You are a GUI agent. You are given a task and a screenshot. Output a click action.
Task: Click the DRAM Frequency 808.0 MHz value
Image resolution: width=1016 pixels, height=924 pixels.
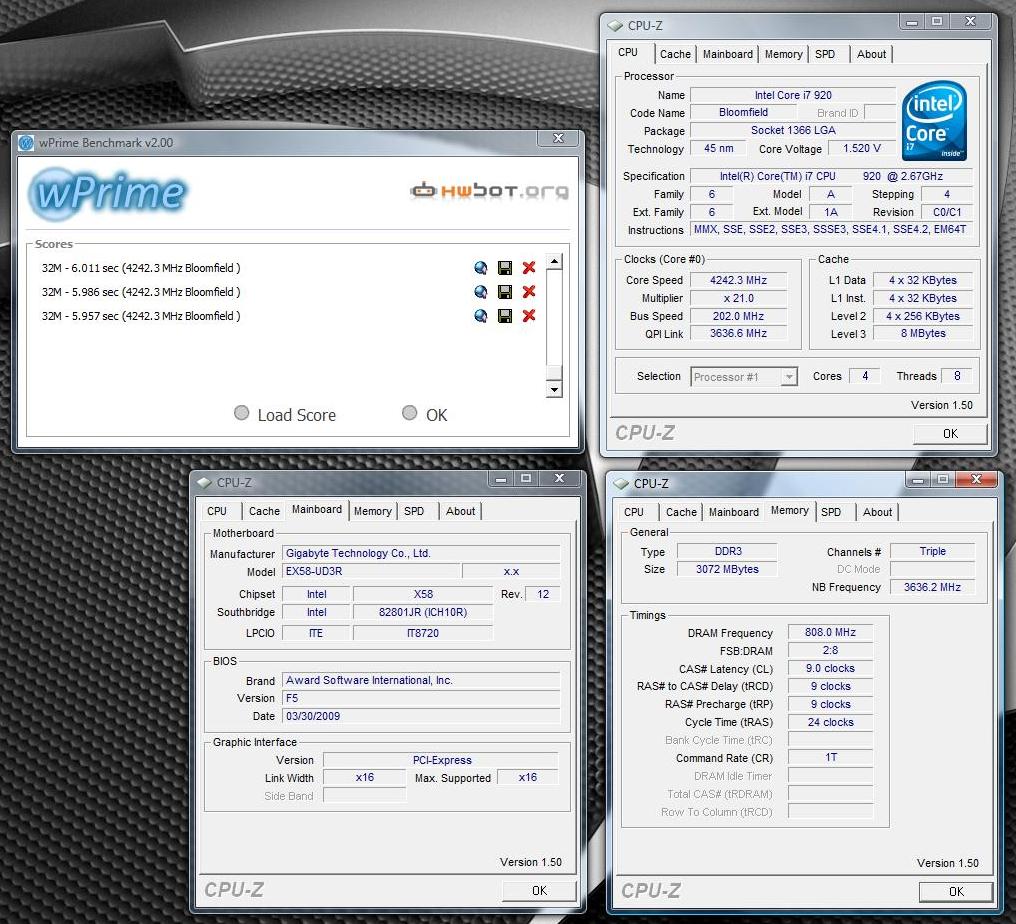(830, 632)
